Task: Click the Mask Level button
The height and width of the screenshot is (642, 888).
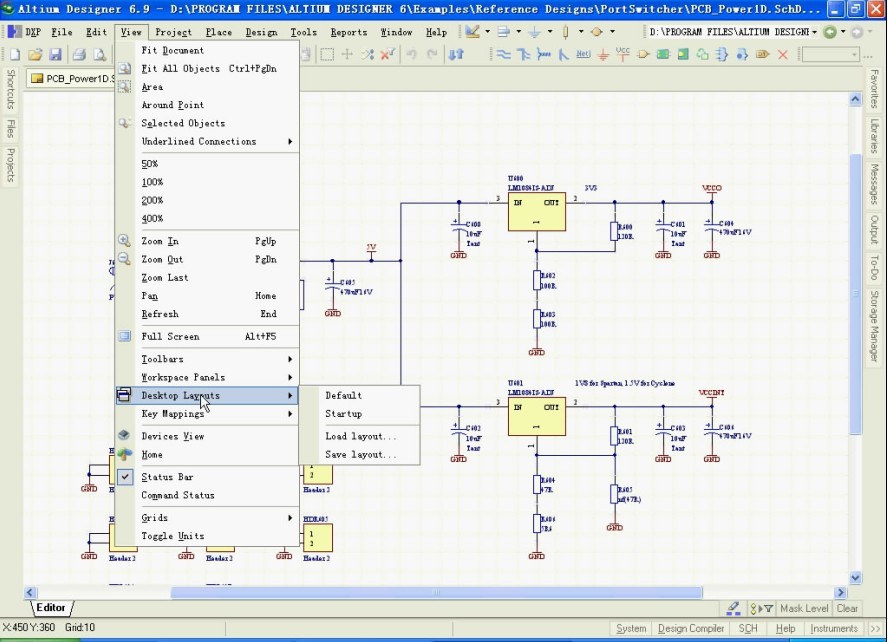Action: (804, 609)
